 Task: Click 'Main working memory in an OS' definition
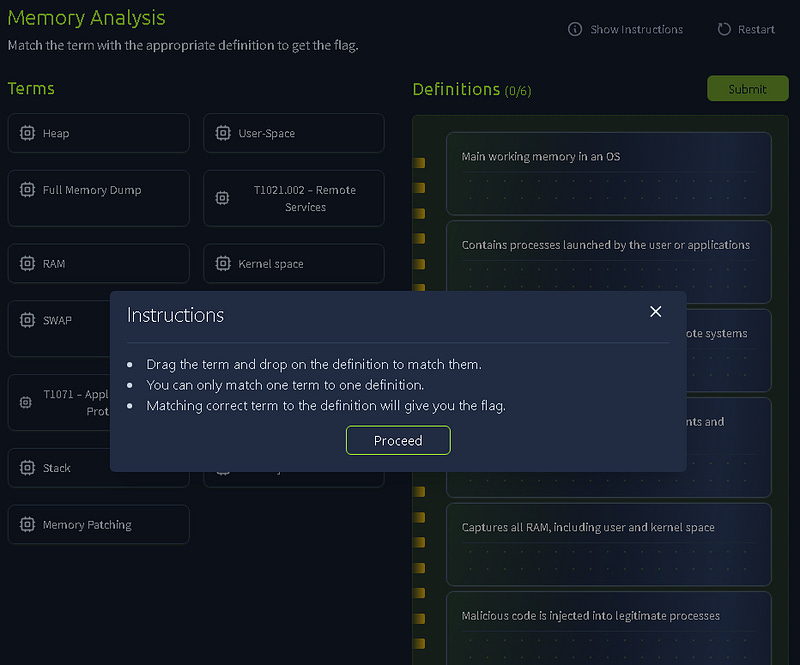609,174
